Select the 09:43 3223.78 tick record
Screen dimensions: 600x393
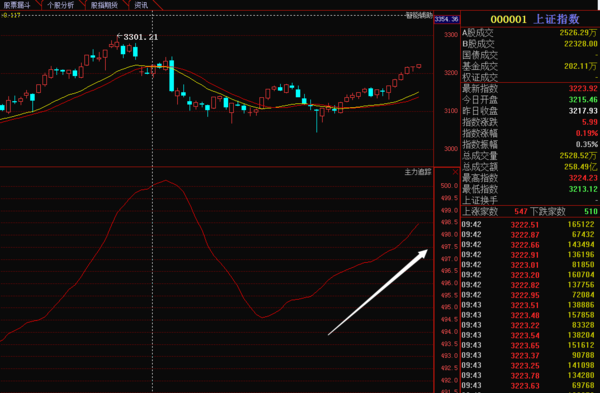click(530, 375)
